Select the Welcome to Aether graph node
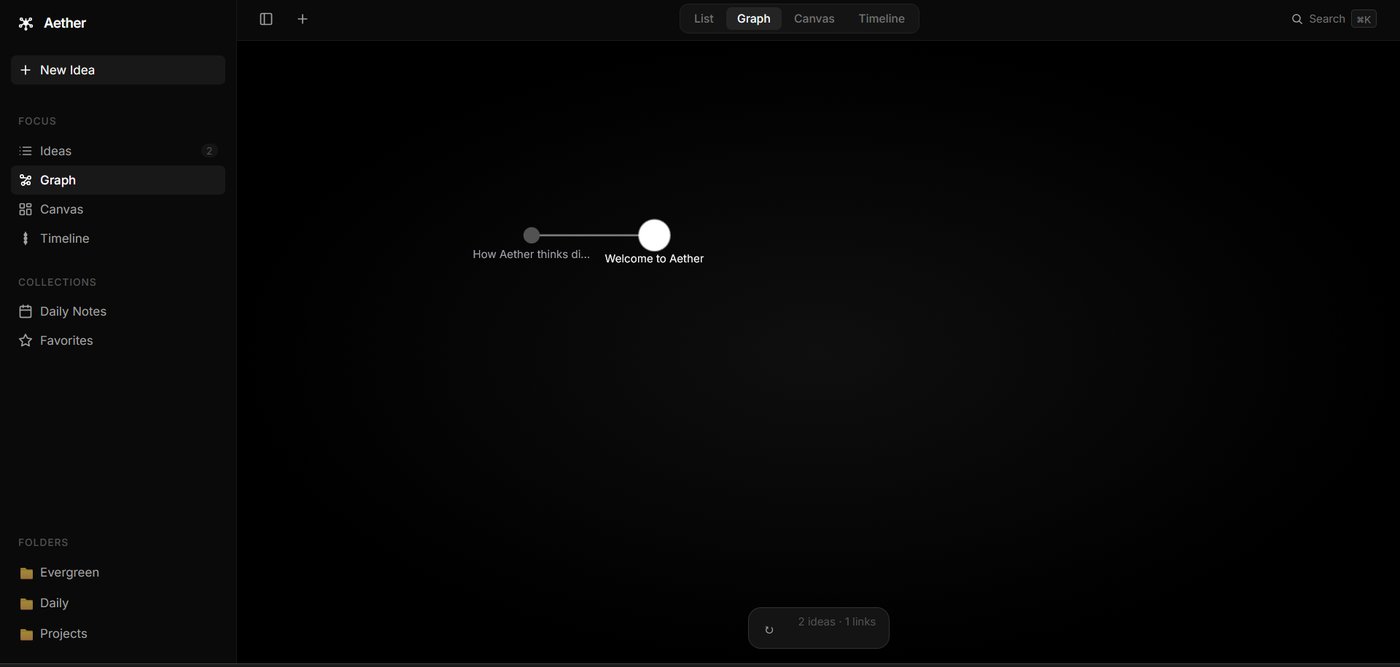This screenshot has height=667, width=1400. (654, 235)
